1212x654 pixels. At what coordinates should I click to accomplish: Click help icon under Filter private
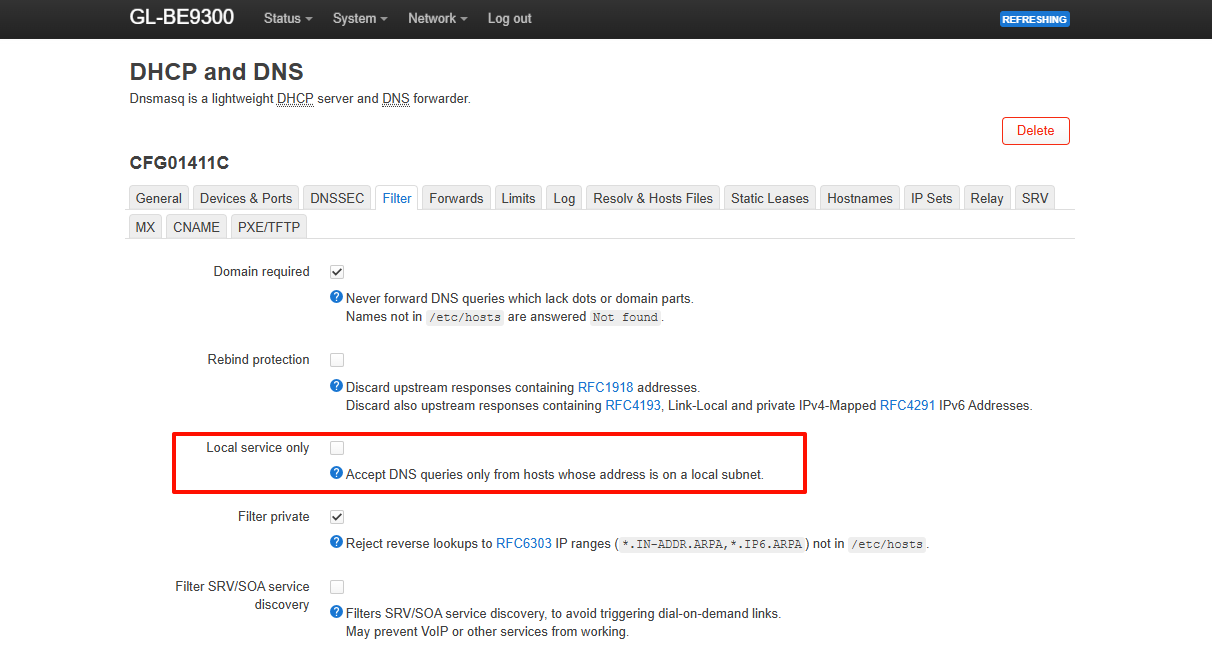[337, 542]
